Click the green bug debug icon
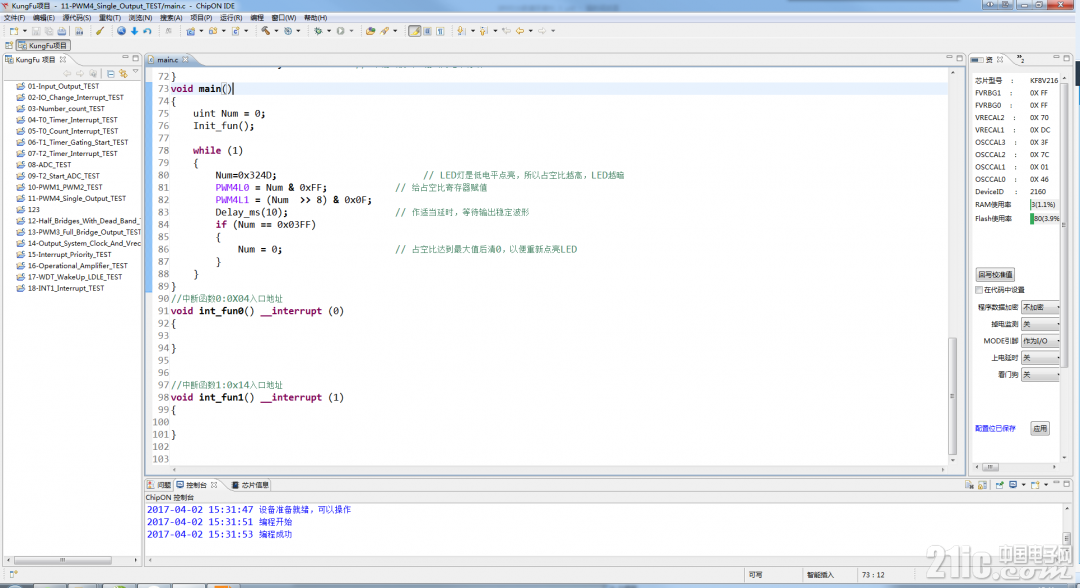 point(318,31)
